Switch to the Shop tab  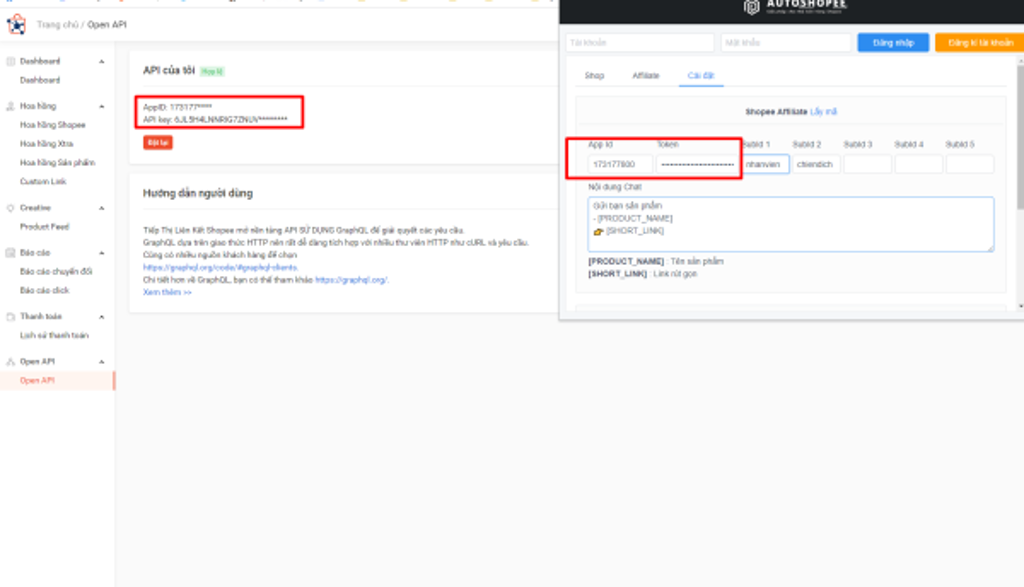tap(594, 76)
